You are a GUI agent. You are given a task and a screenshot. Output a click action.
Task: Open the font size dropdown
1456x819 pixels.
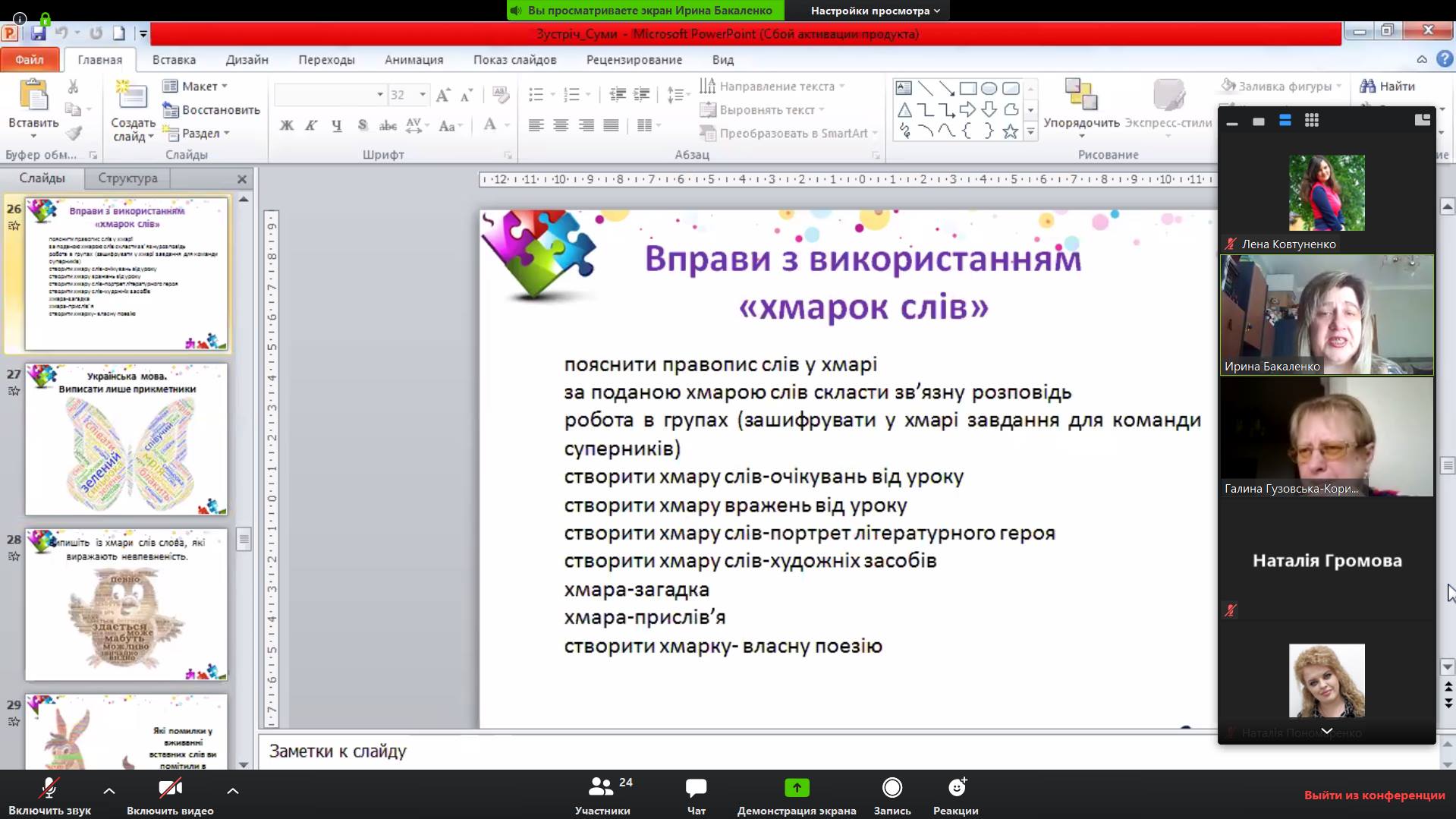pyautogui.click(x=423, y=95)
